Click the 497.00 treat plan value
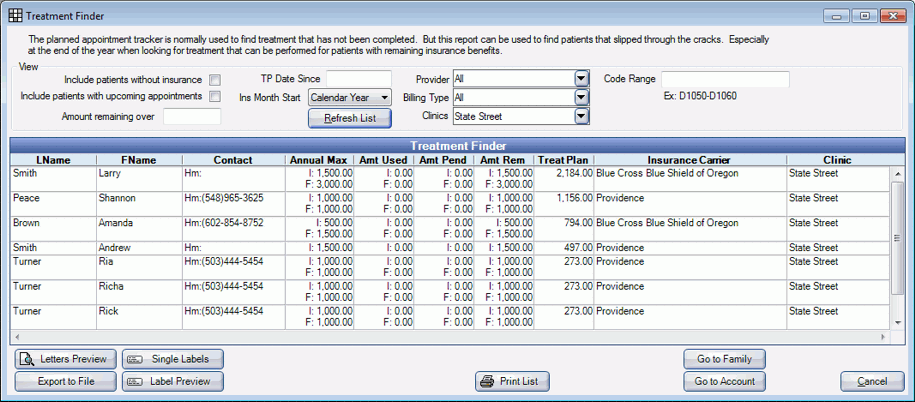This screenshot has height=402, width=915. (579, 248)
